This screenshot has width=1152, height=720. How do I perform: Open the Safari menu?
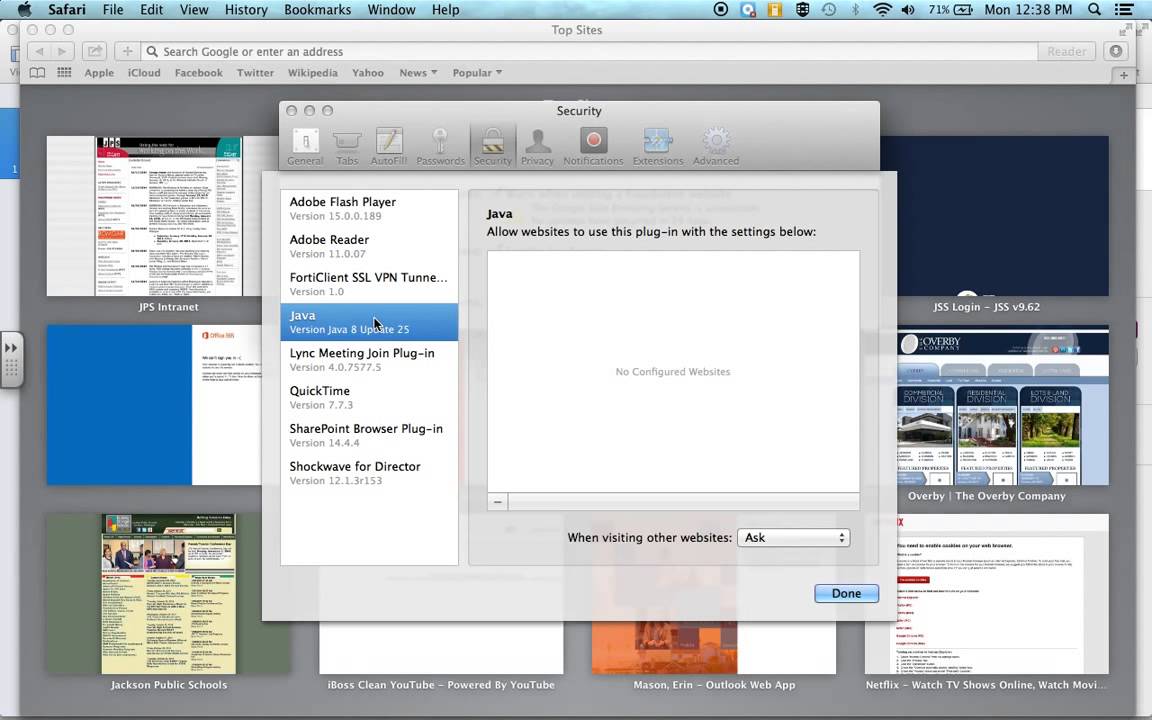coord(67,10)
